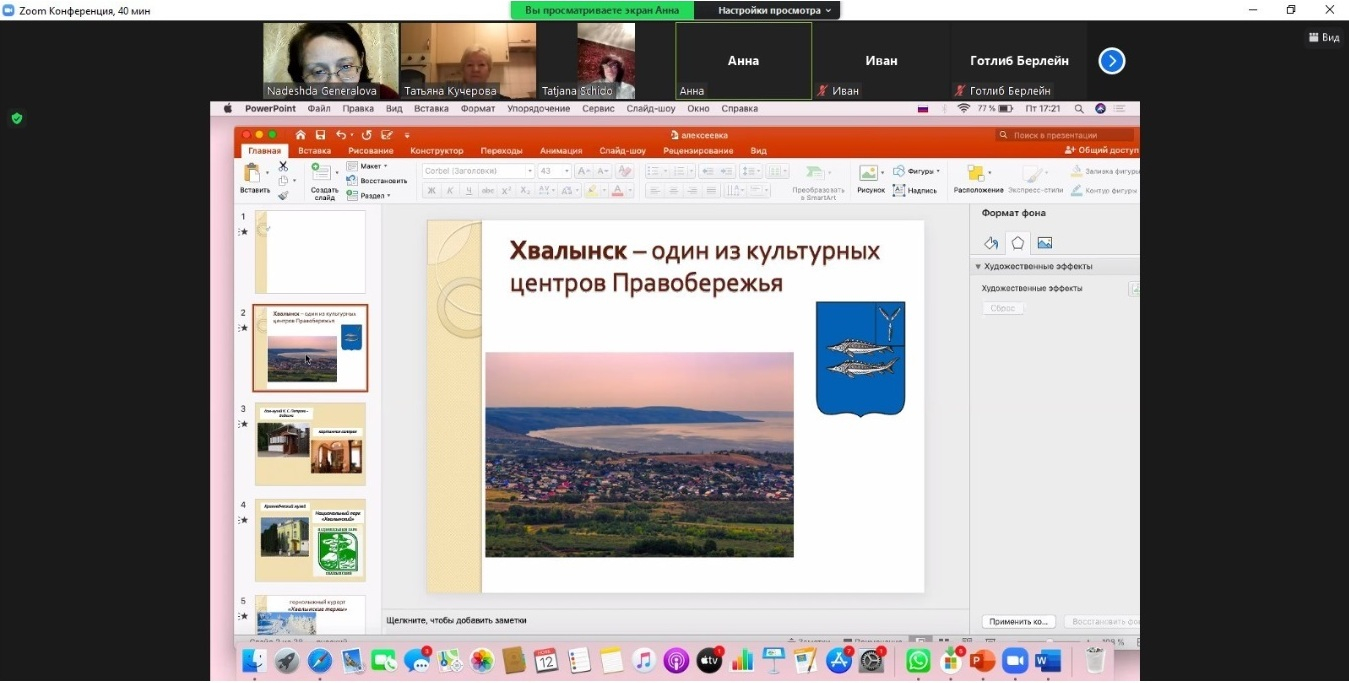This screenshot has width=1349, height=683.
Task: Open WhatsApp from the Dock
Action: (x=918, y=660)
